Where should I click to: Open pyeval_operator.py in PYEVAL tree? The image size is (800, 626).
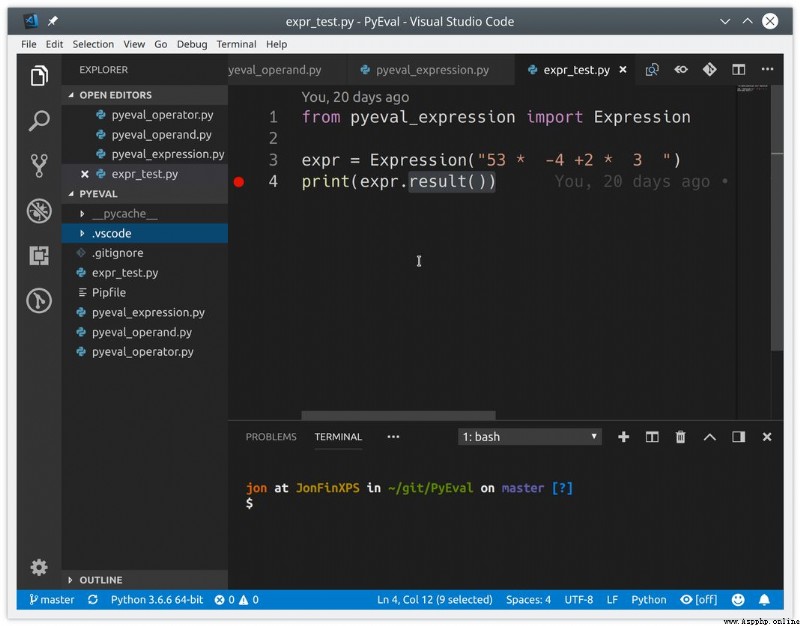[x=145, y=352]
